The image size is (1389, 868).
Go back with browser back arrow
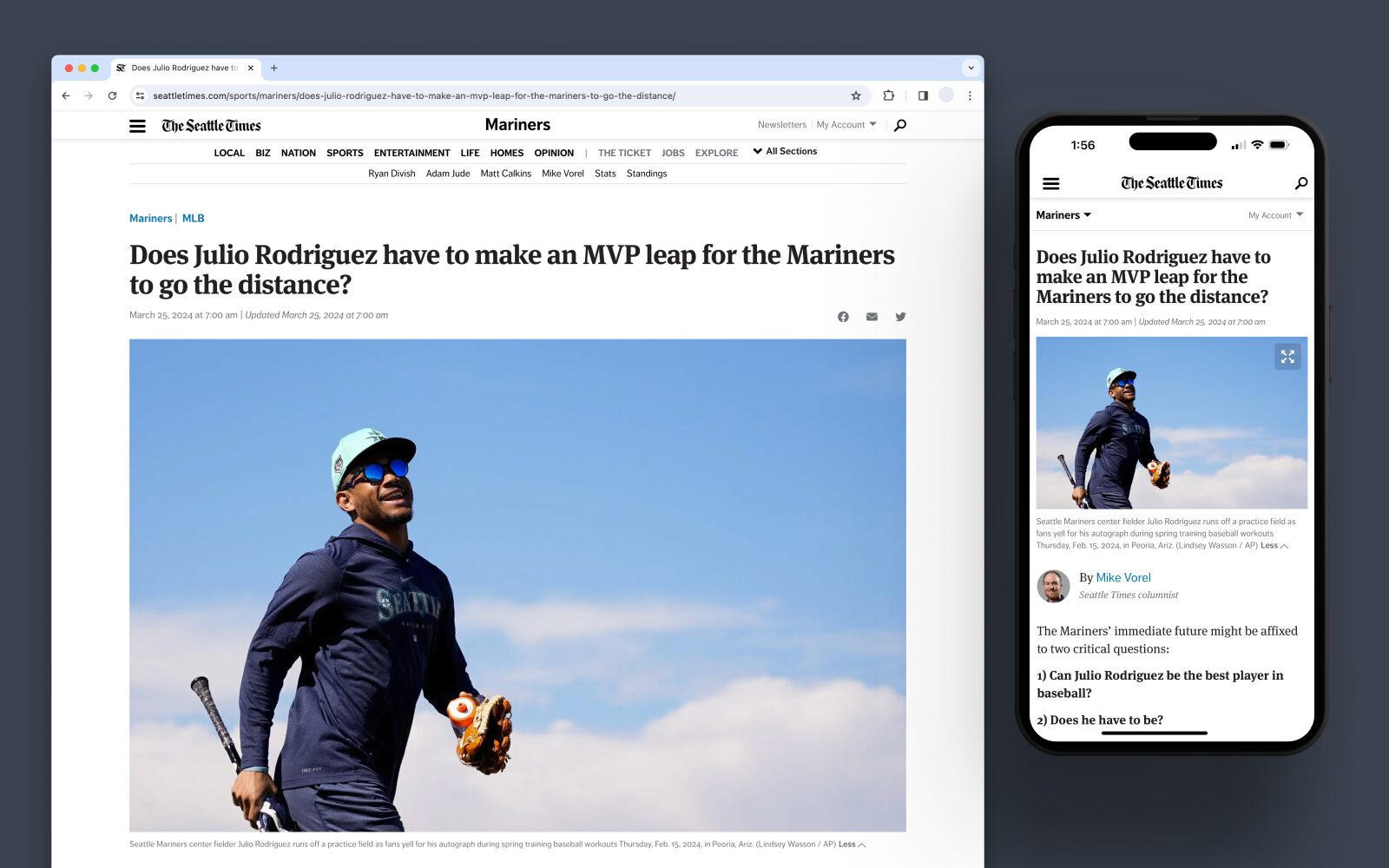[x=66, y=95]
